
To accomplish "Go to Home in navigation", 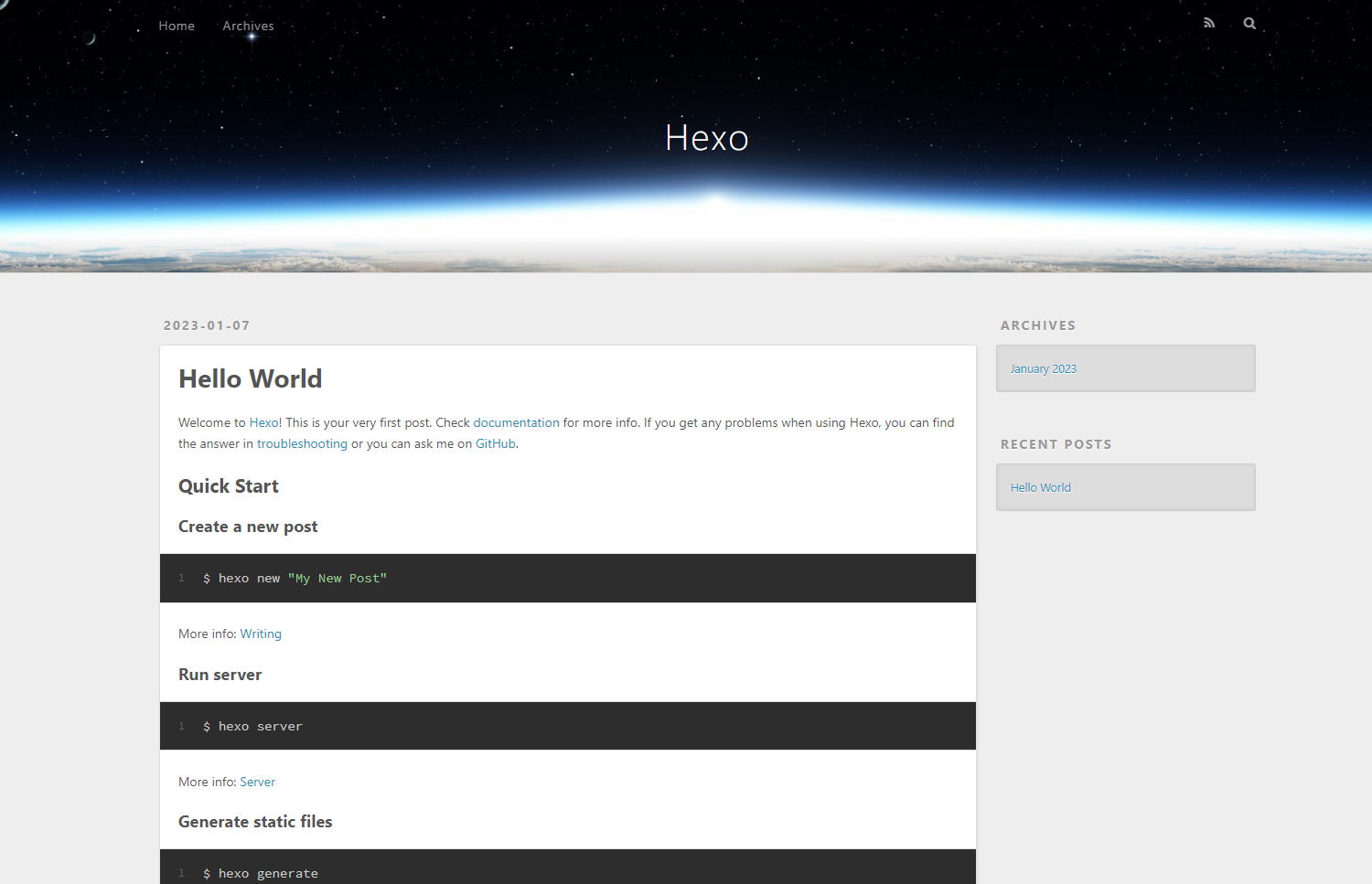I will [177, 26].
